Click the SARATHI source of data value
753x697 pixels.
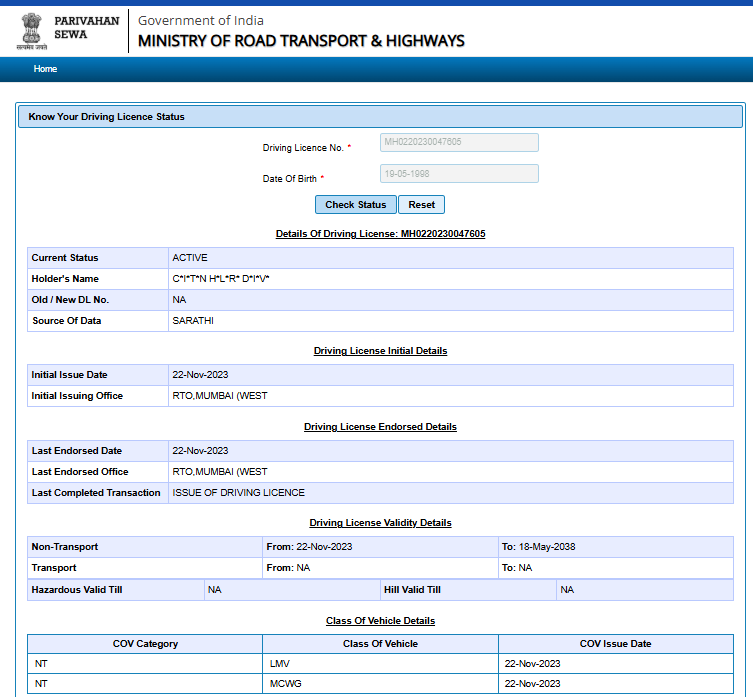[x=193, y=321]
